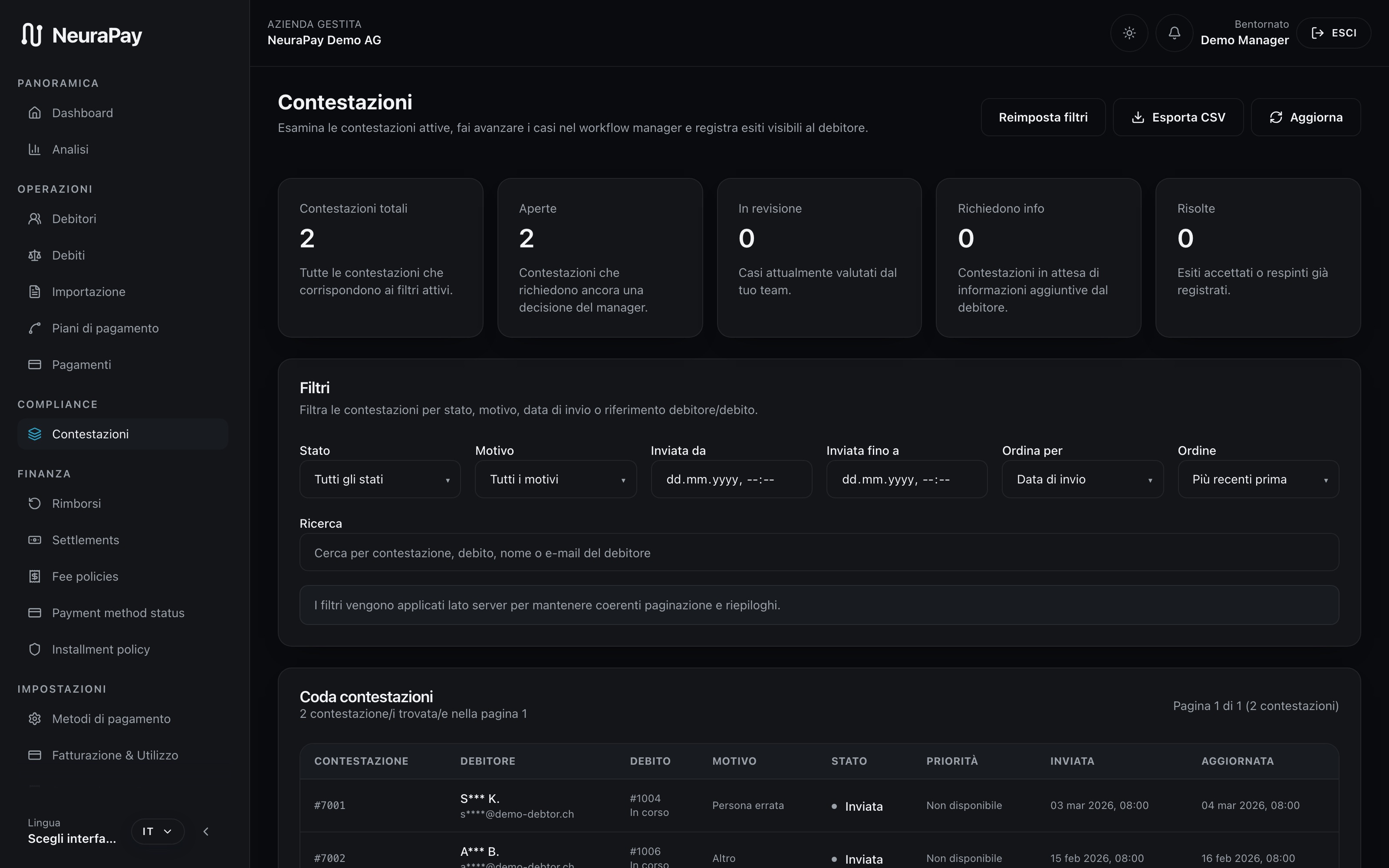Click NeuraPay Demo AG company name
Image resolution: width=1389 pixels, height=868 pixels.
(324, 40)
